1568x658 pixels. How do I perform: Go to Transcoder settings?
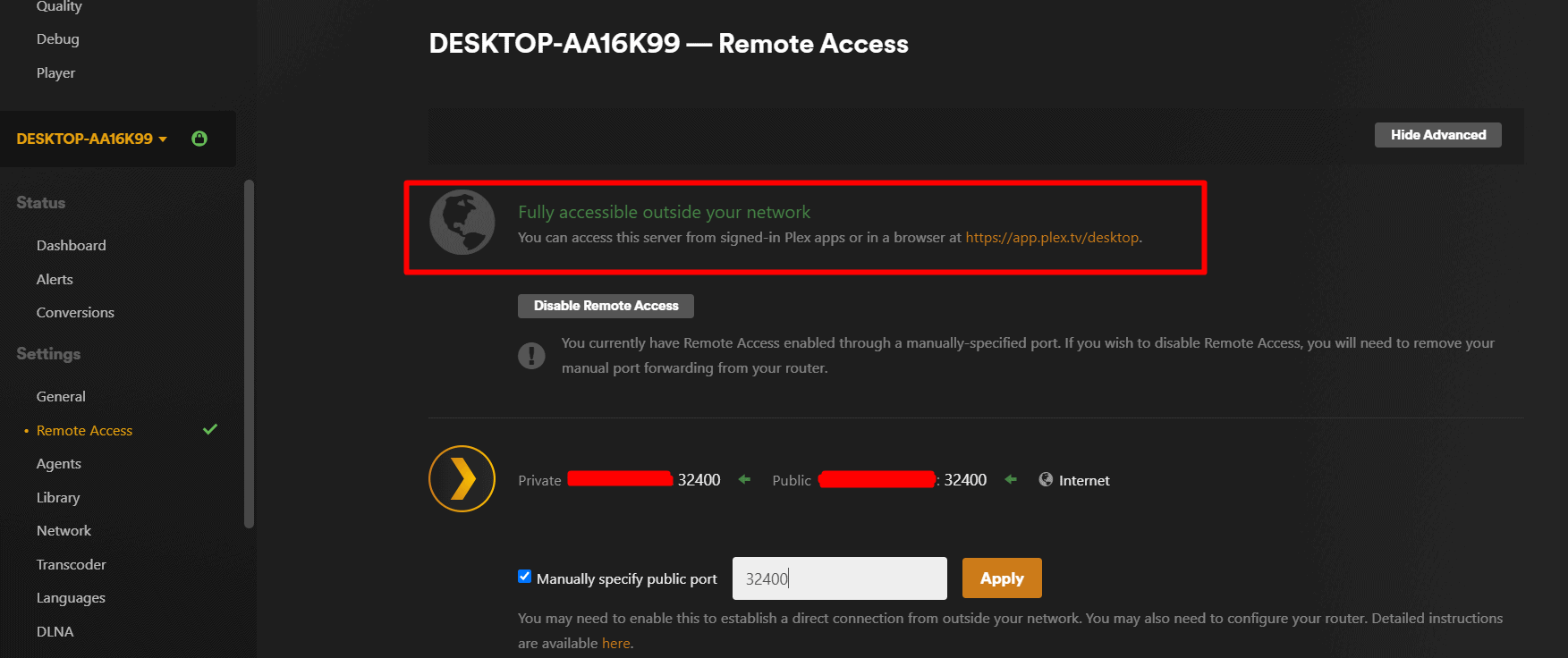click(x=72, y=564)
